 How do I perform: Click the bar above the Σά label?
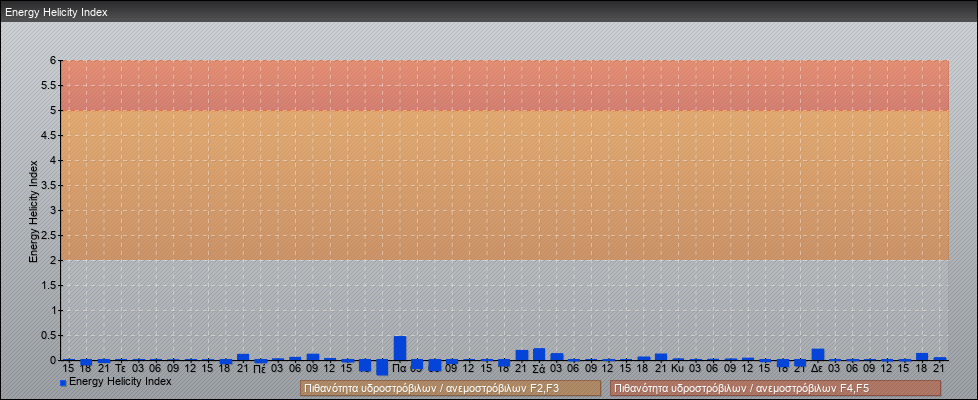(539, 354)
